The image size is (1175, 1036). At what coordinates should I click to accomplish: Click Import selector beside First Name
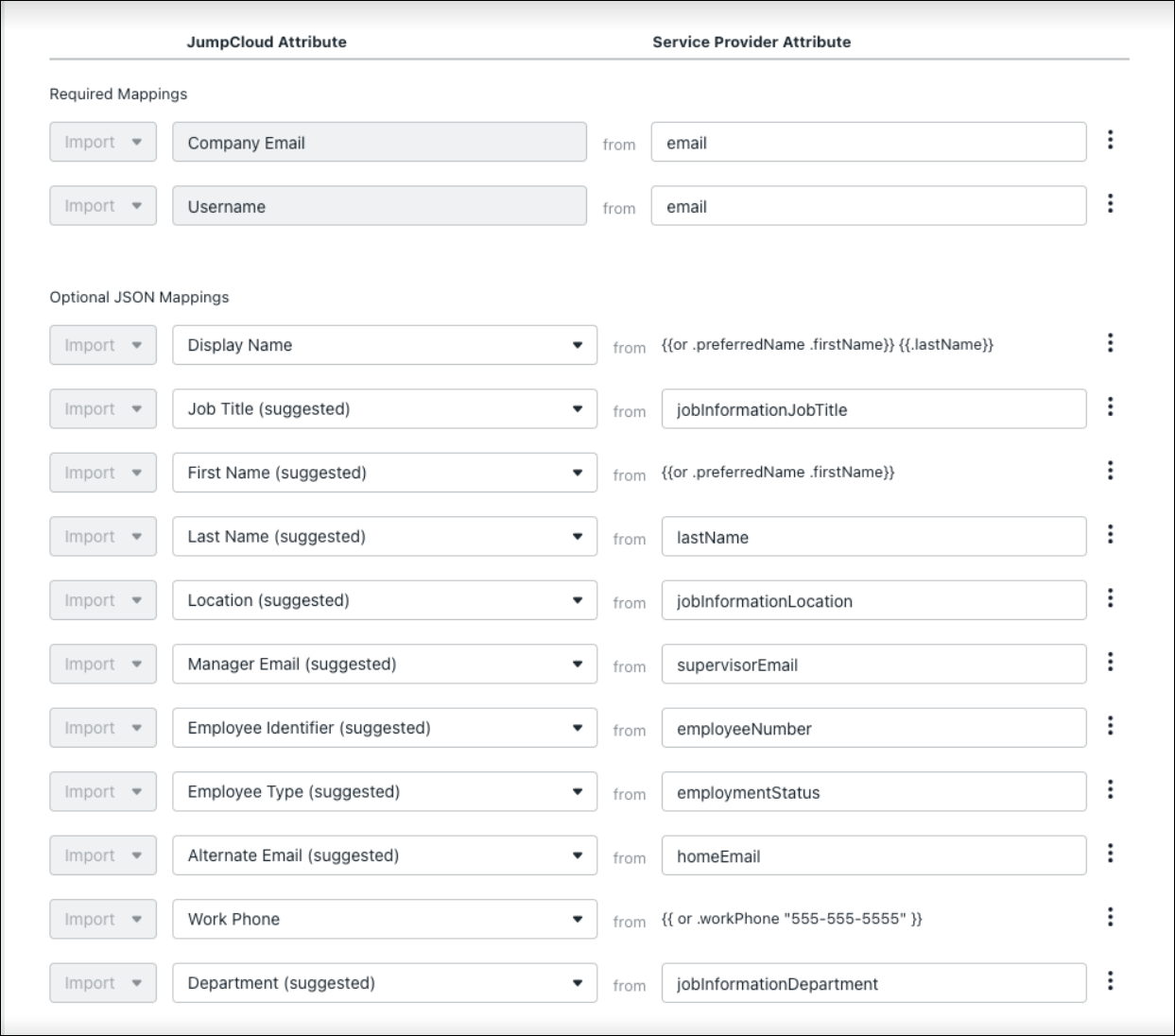(x=102, y=473)
